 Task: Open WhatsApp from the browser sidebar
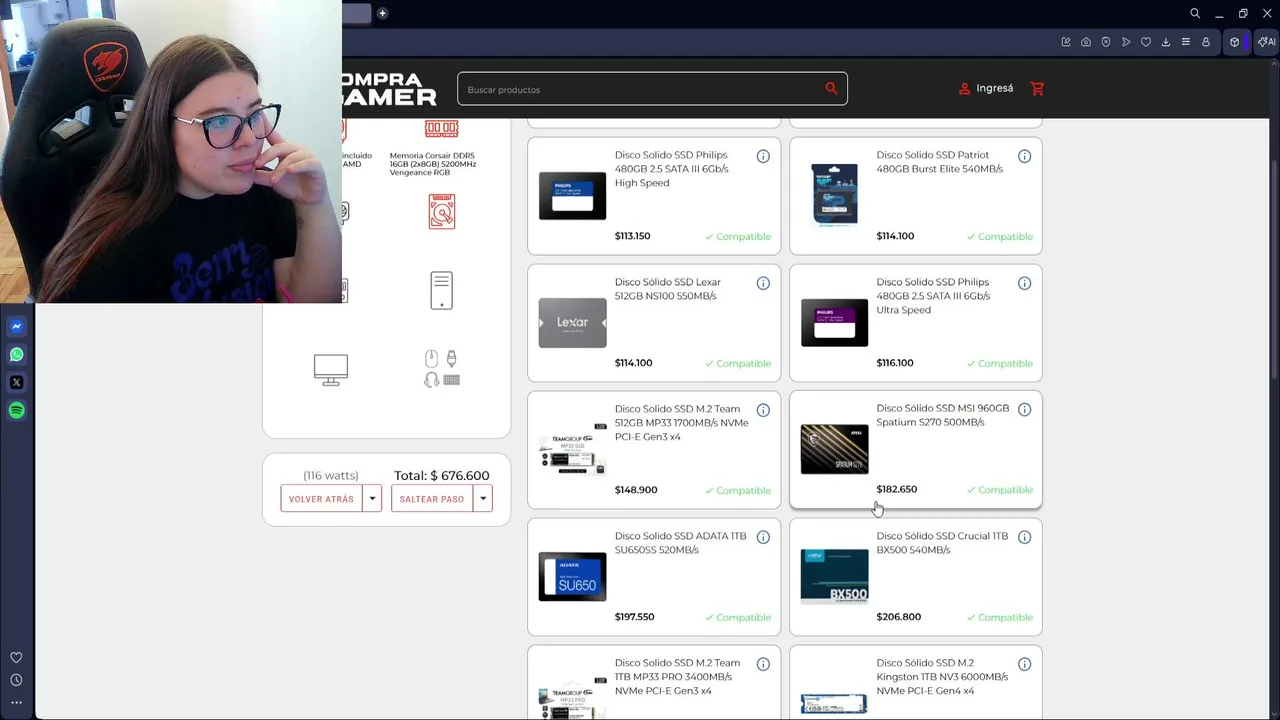click(x=16, y=354)
